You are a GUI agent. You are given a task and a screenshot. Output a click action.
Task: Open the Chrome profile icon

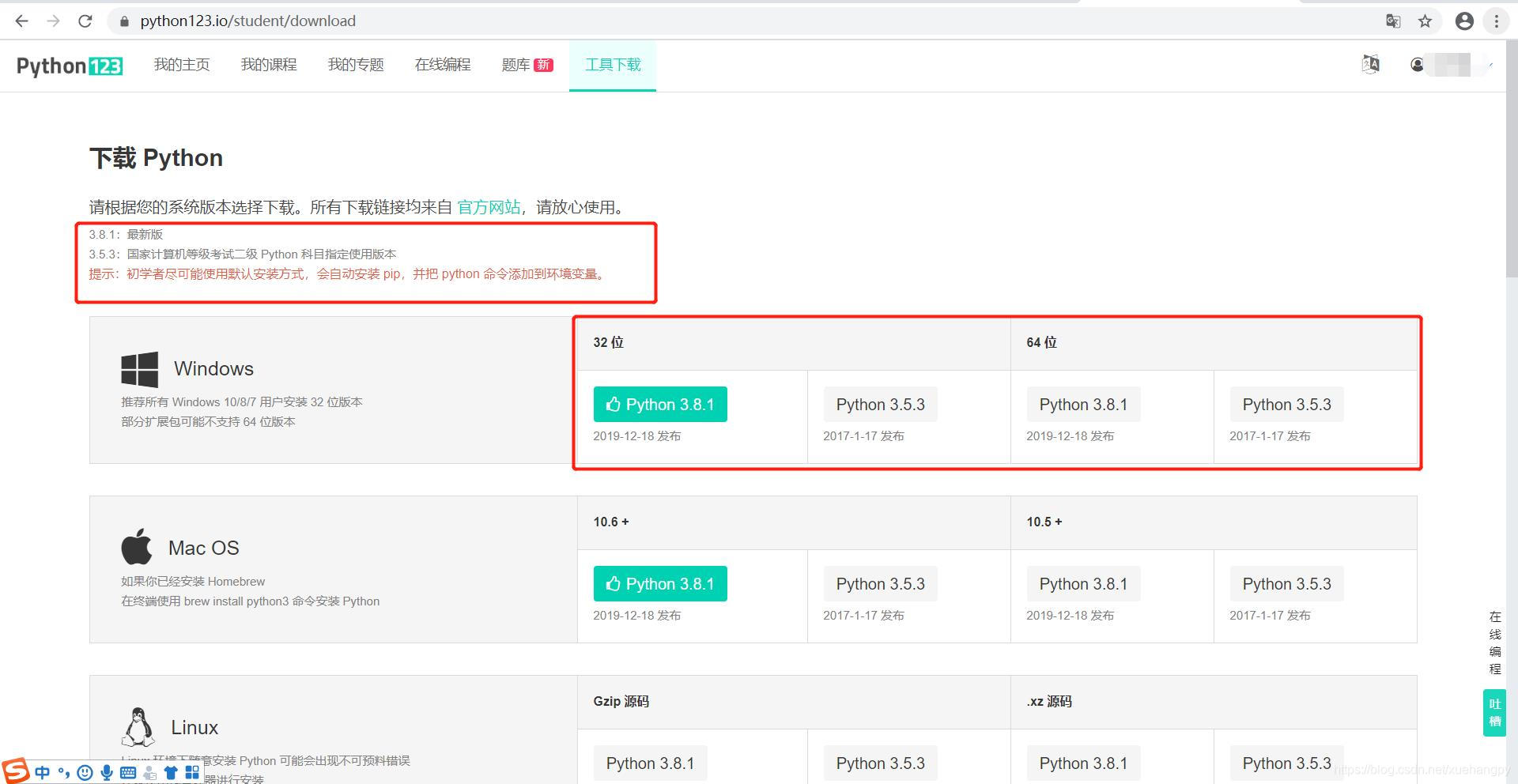[1464, 21]
